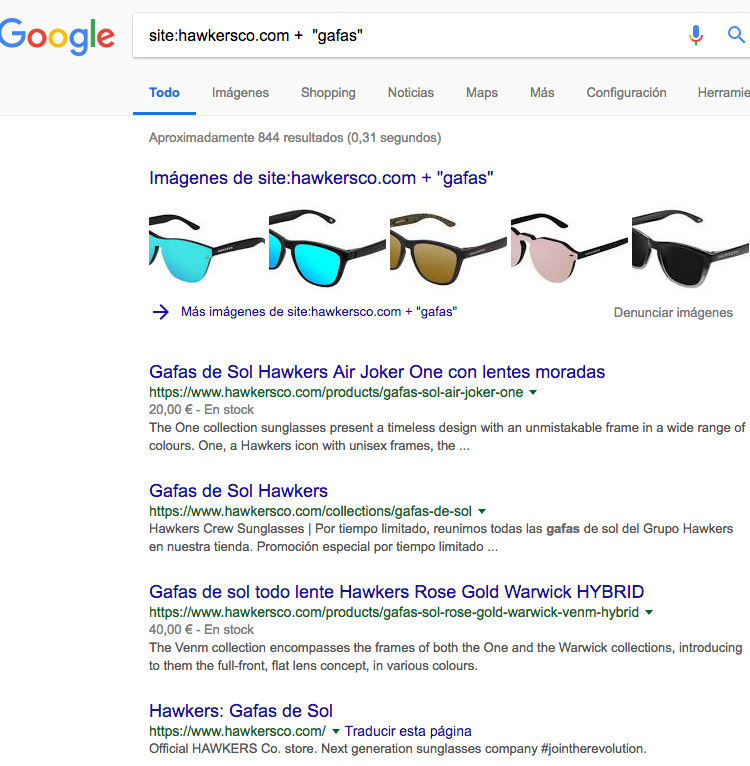This screenshot has height=766, width=750.
Task: Open the dark black-lens sunglasses thumbnail
Action: coord(690,248)
